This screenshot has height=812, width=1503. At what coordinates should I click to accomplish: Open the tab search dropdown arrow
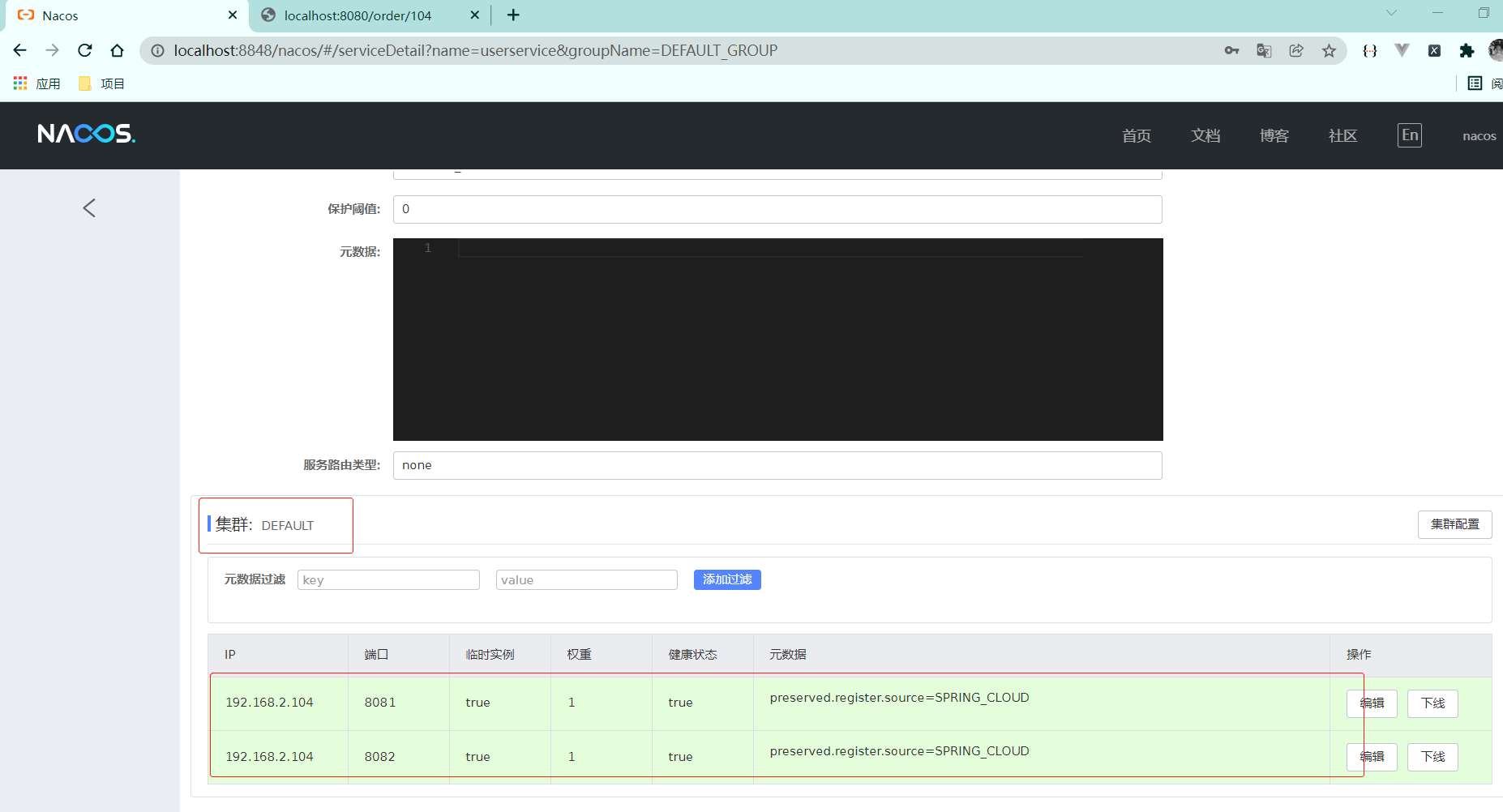coord(1391,13)
